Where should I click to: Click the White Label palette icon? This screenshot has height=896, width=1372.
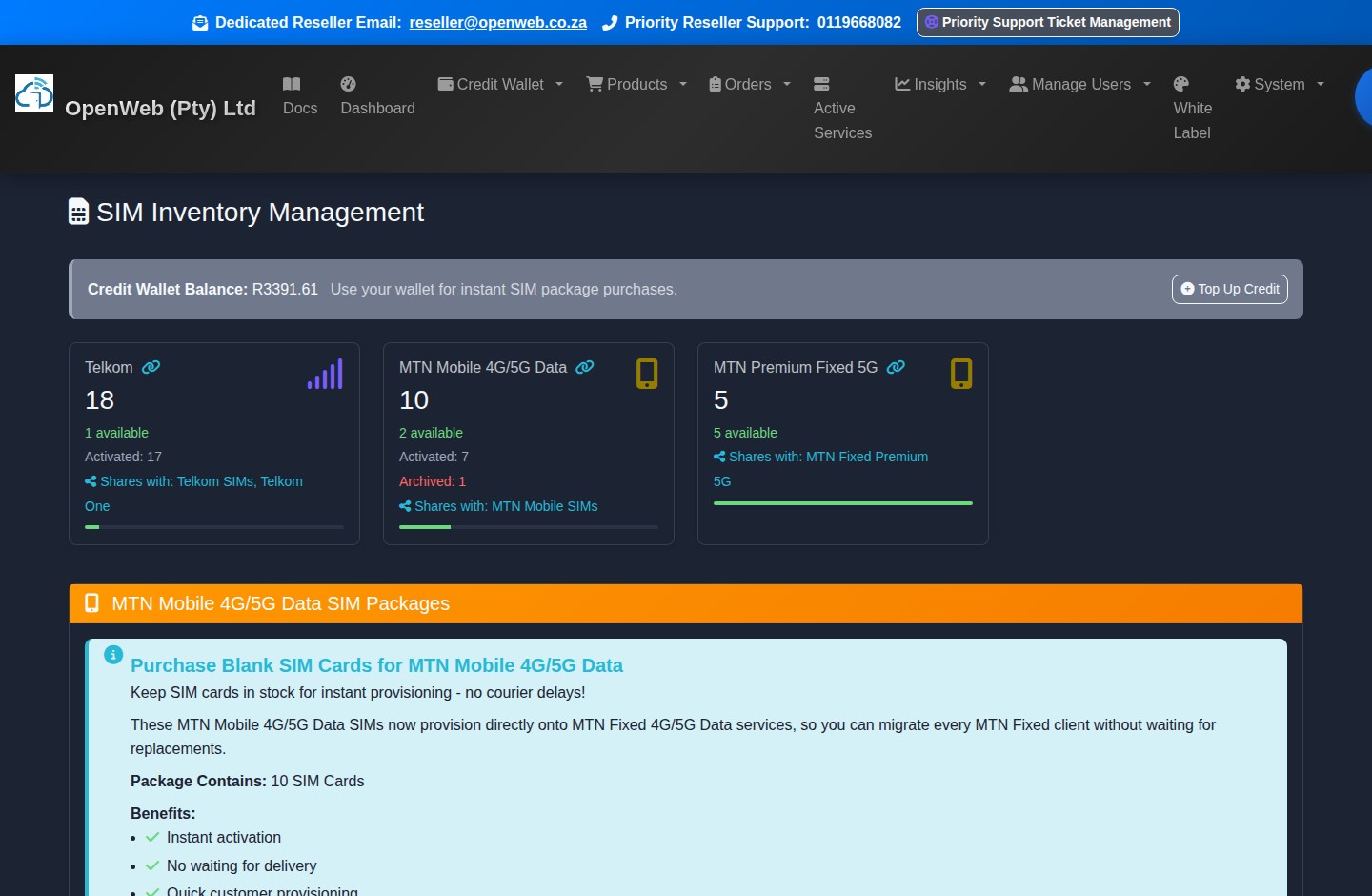point(1181,84)
